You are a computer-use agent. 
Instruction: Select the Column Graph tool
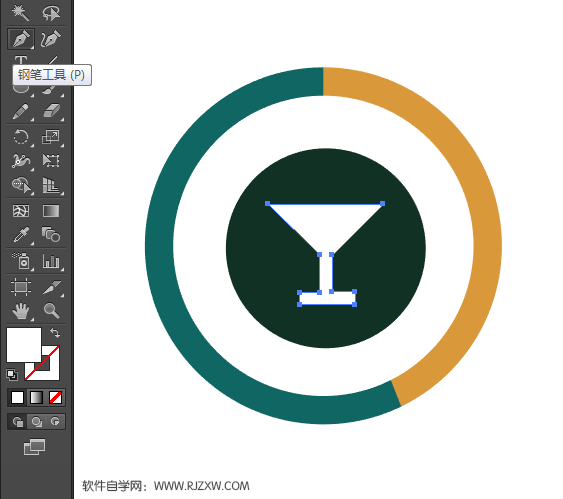pos(51,261)
